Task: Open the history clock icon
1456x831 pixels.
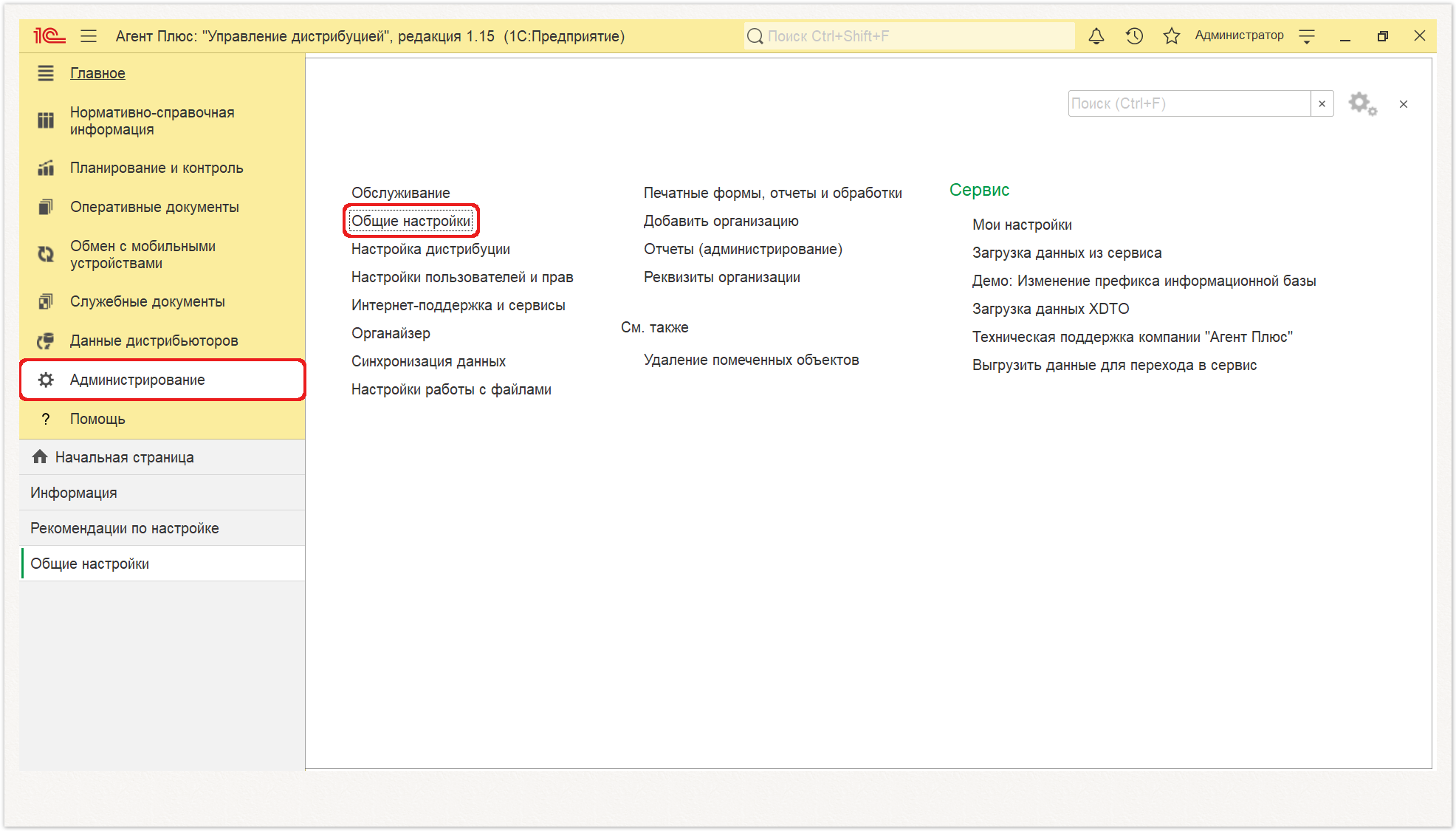Action: [1134, 35]
